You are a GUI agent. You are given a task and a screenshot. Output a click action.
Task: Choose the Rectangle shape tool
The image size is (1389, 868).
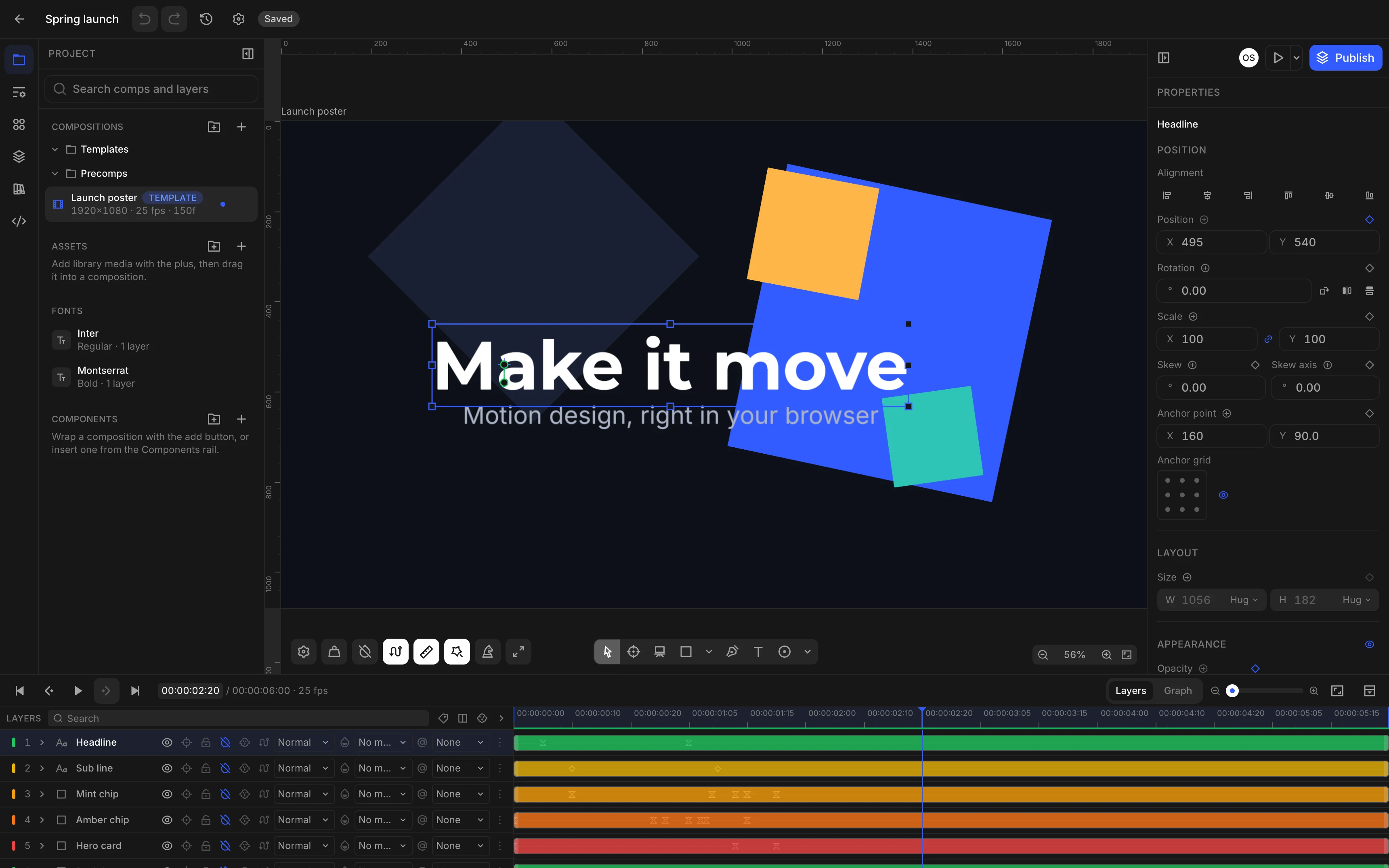[686, 652]
